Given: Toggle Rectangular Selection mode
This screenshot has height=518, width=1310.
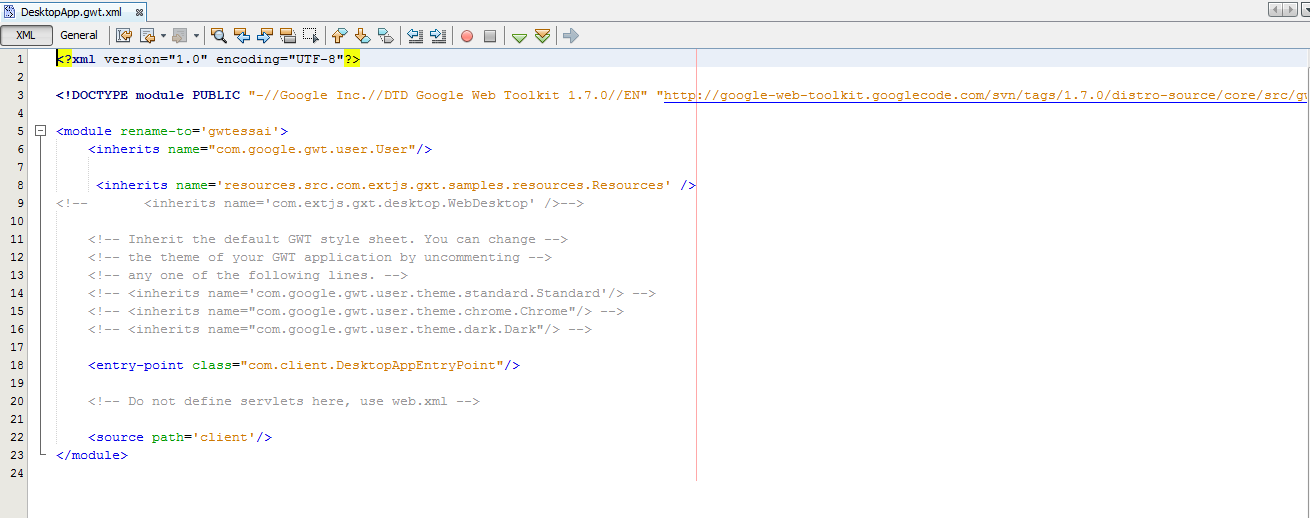Looking at the screenshot, I should pos(311,36).
